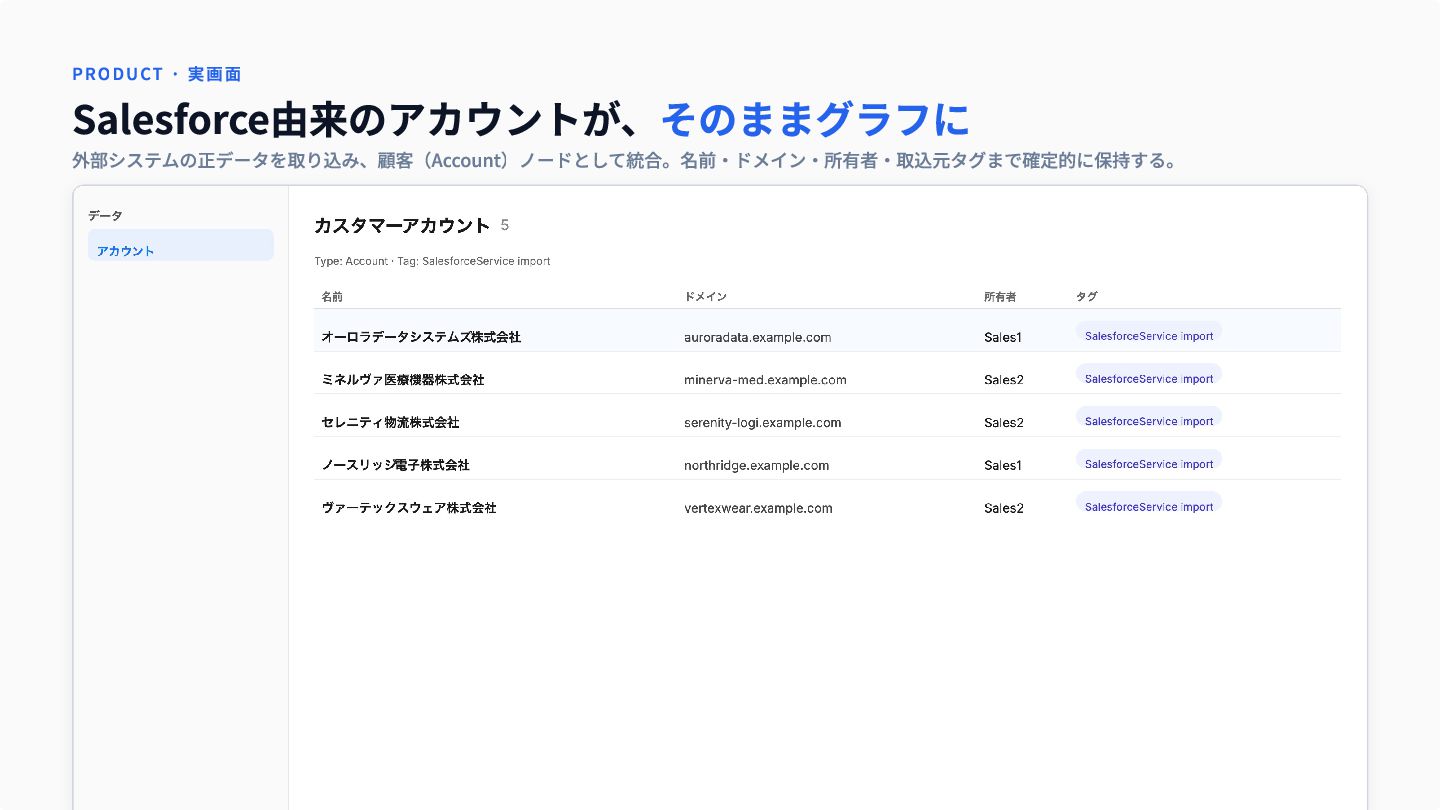
Task: Select the オーロラデータシステムズ株式会社 account name
Action: click(421, 337)
